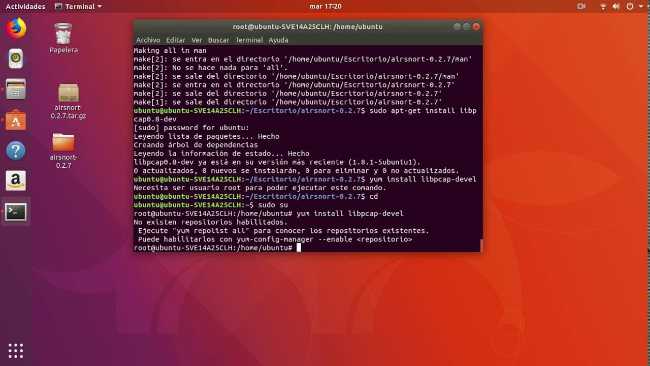Image resolution: width=650 pixels, height=366 pixels.
Task: Click the '0 actualizados, 0 nuevos' line
Action: tap(296, 171)
